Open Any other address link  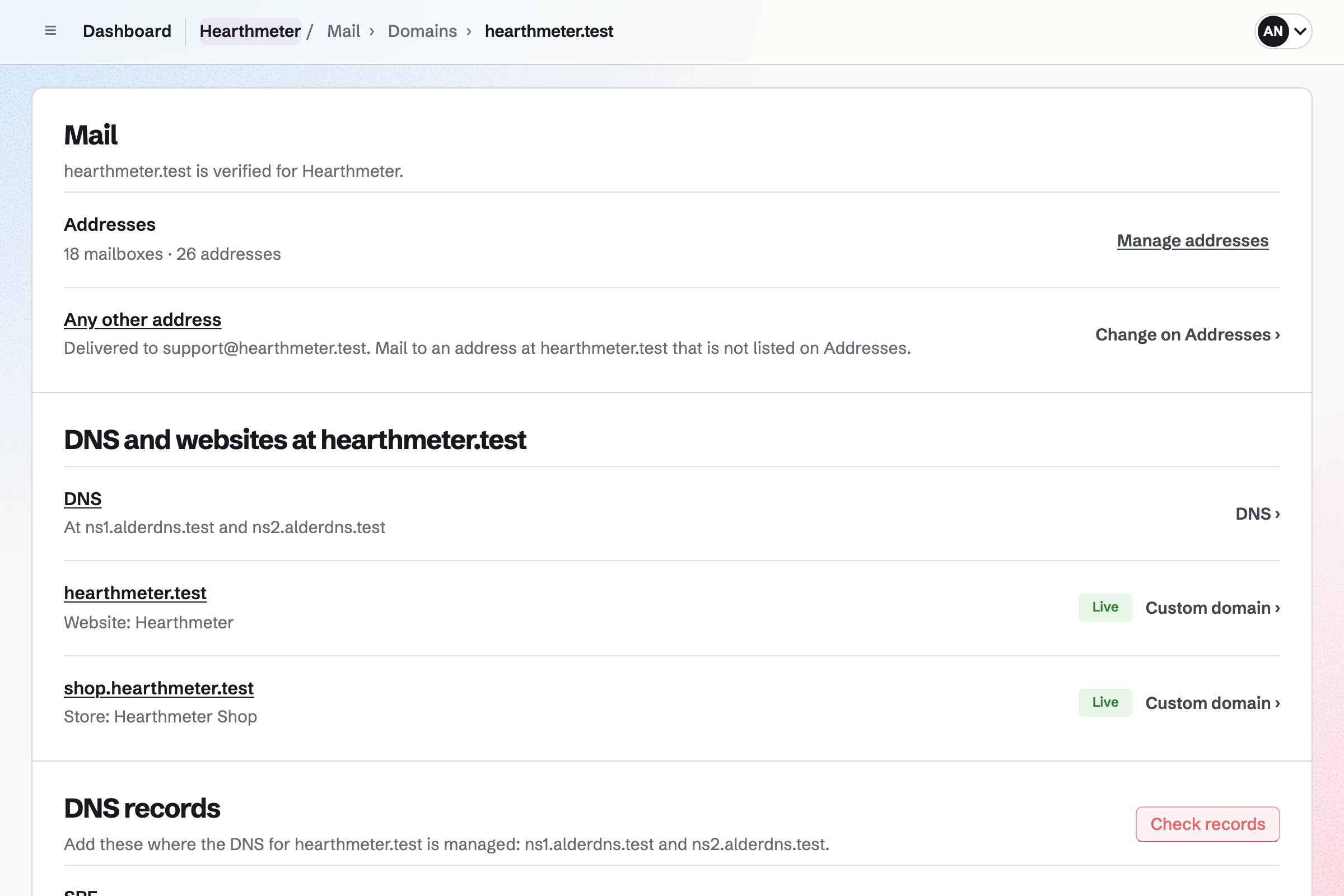(142, 319)
